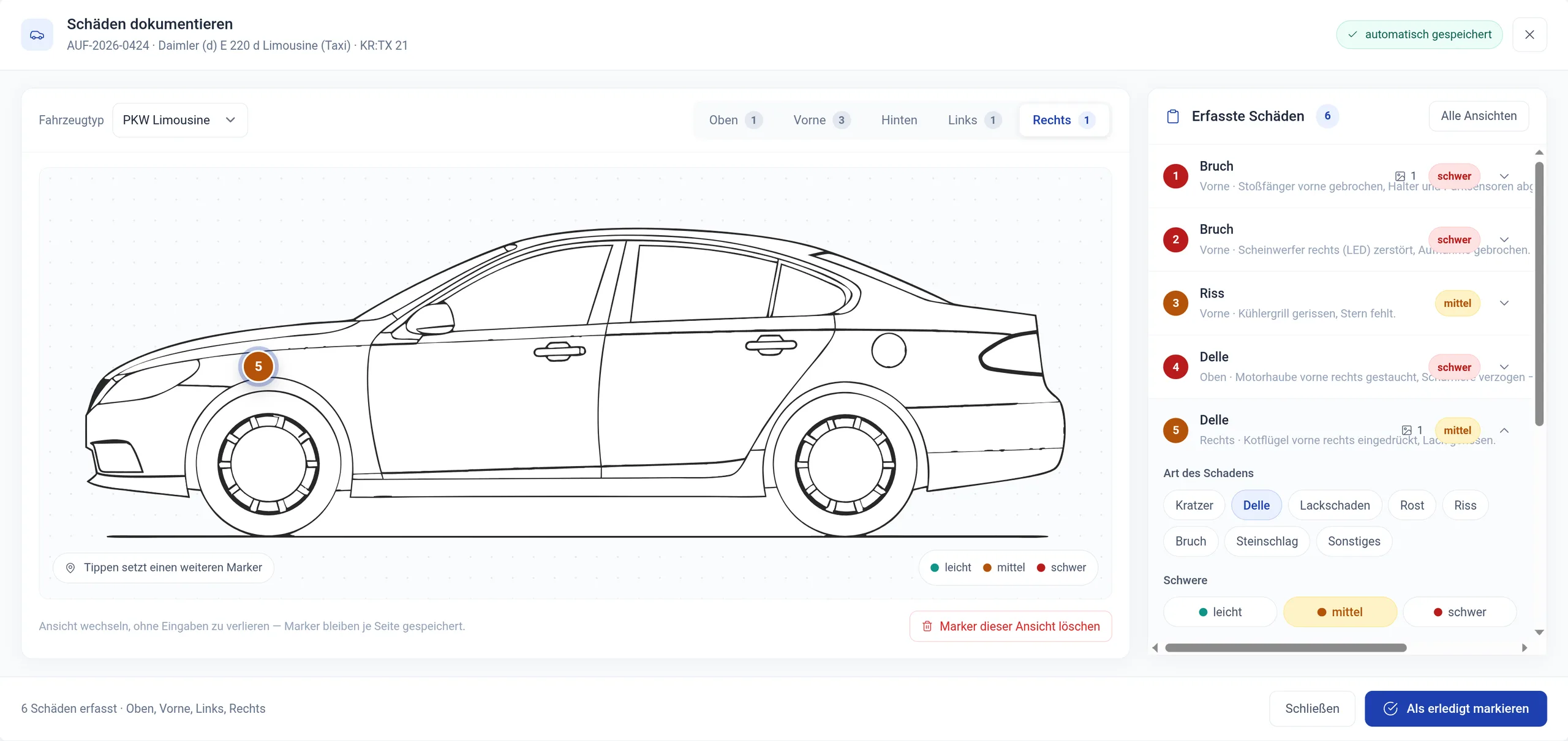Choose damage type Sonstiges
This screenshot has height=741, width=1568.
pyautogui.click(x=1354, y=541)
